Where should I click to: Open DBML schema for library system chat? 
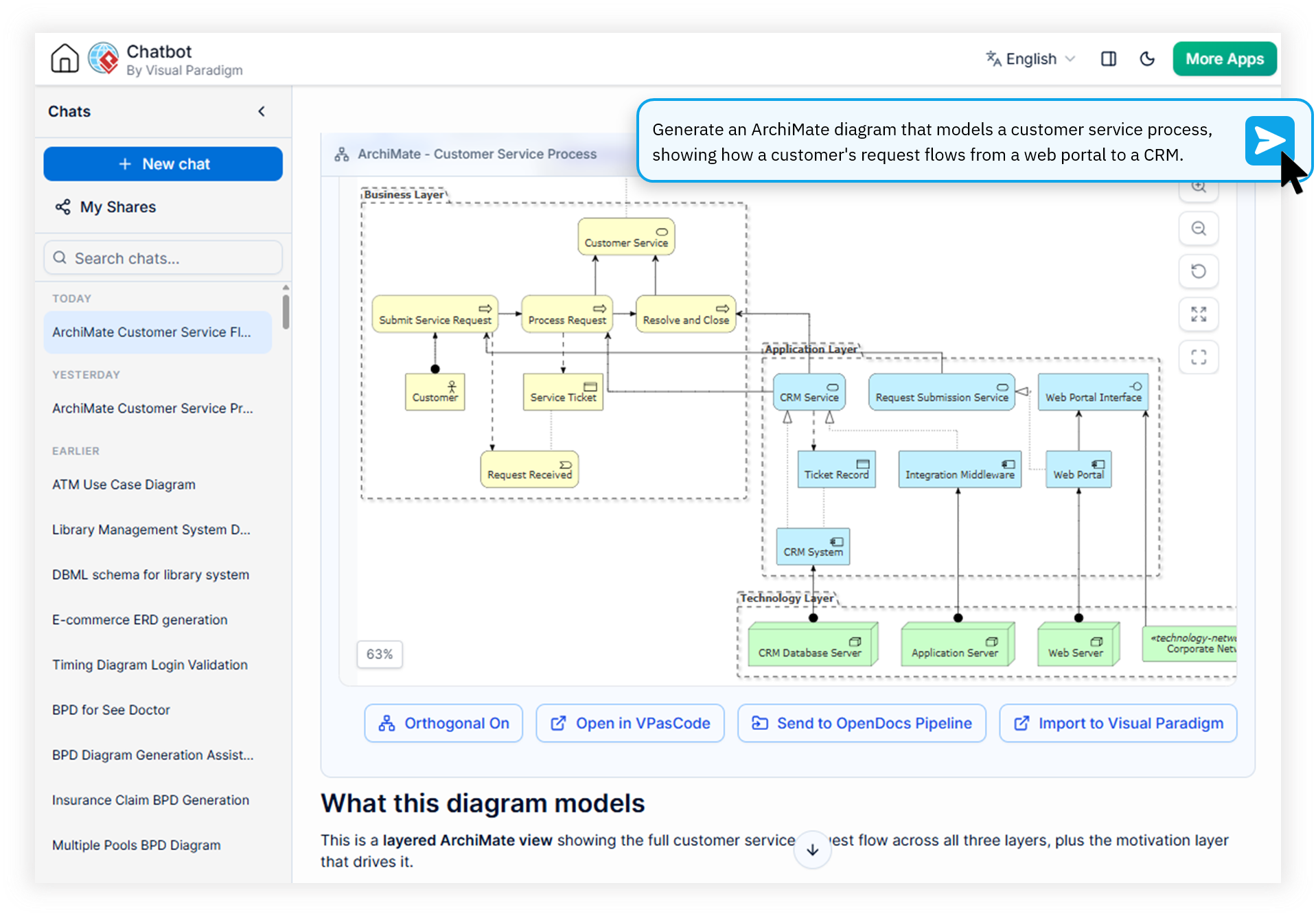tap(150, 575)
